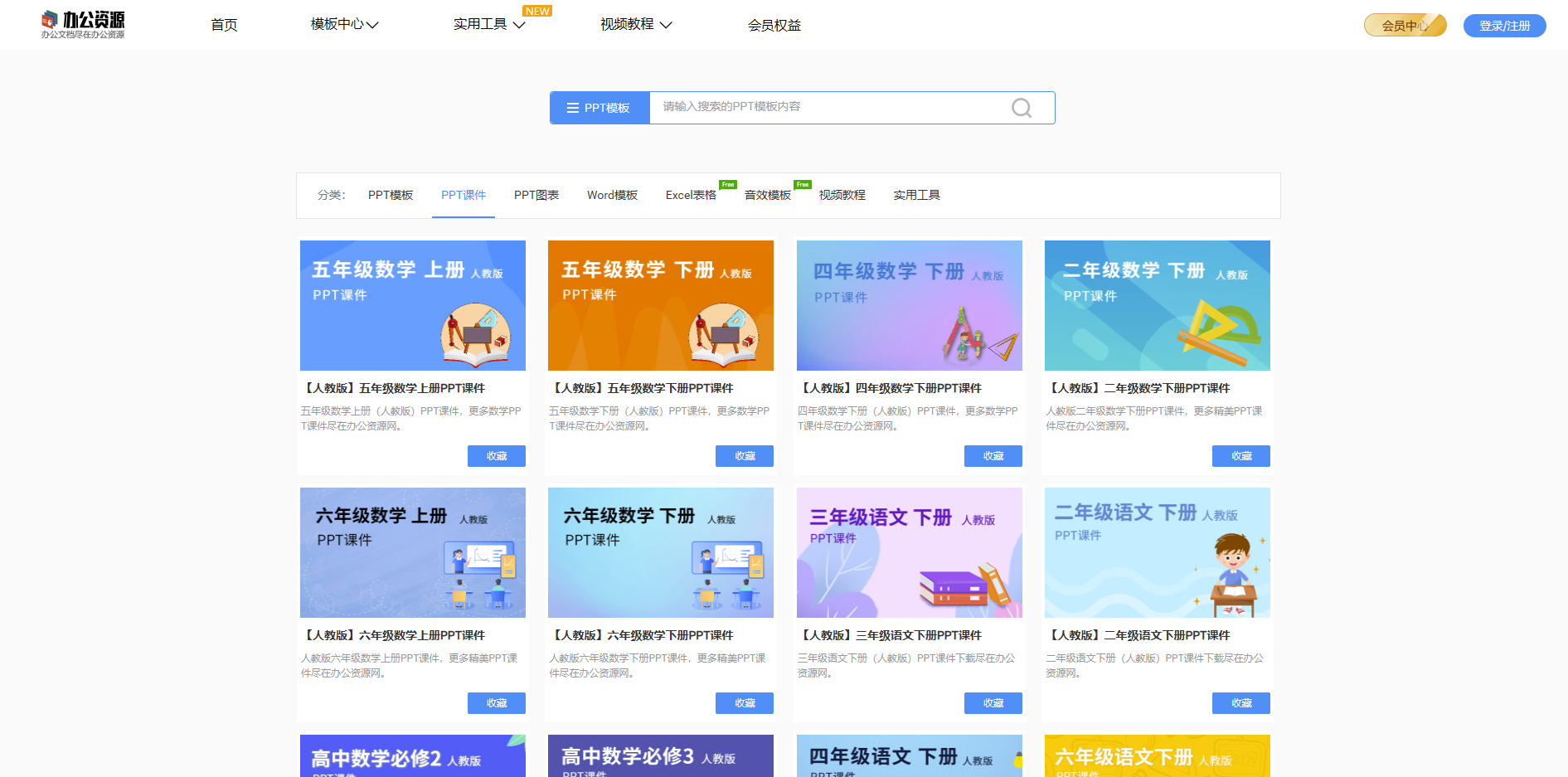Expand the 视频教程 dropdown in top nav

point(636,24)
